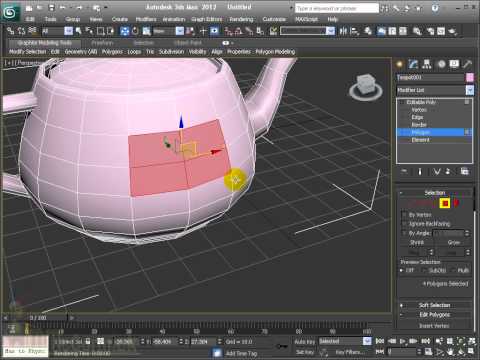Open the Create menu
Viewport: 480px width, 360px height.
tap(120, 19)
